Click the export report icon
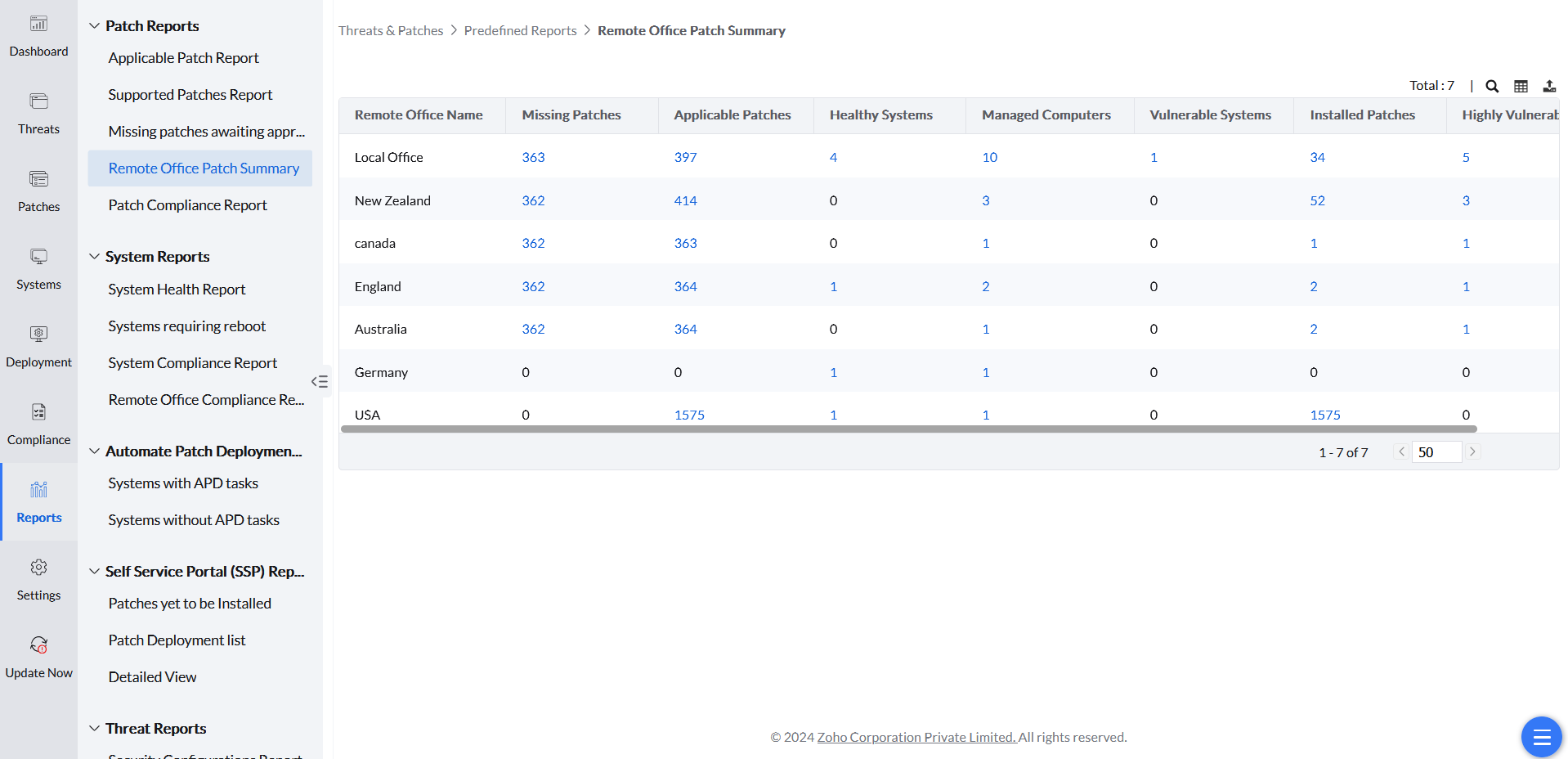Viewport: 1568px width, 759px height. (x=1549, y=86)
